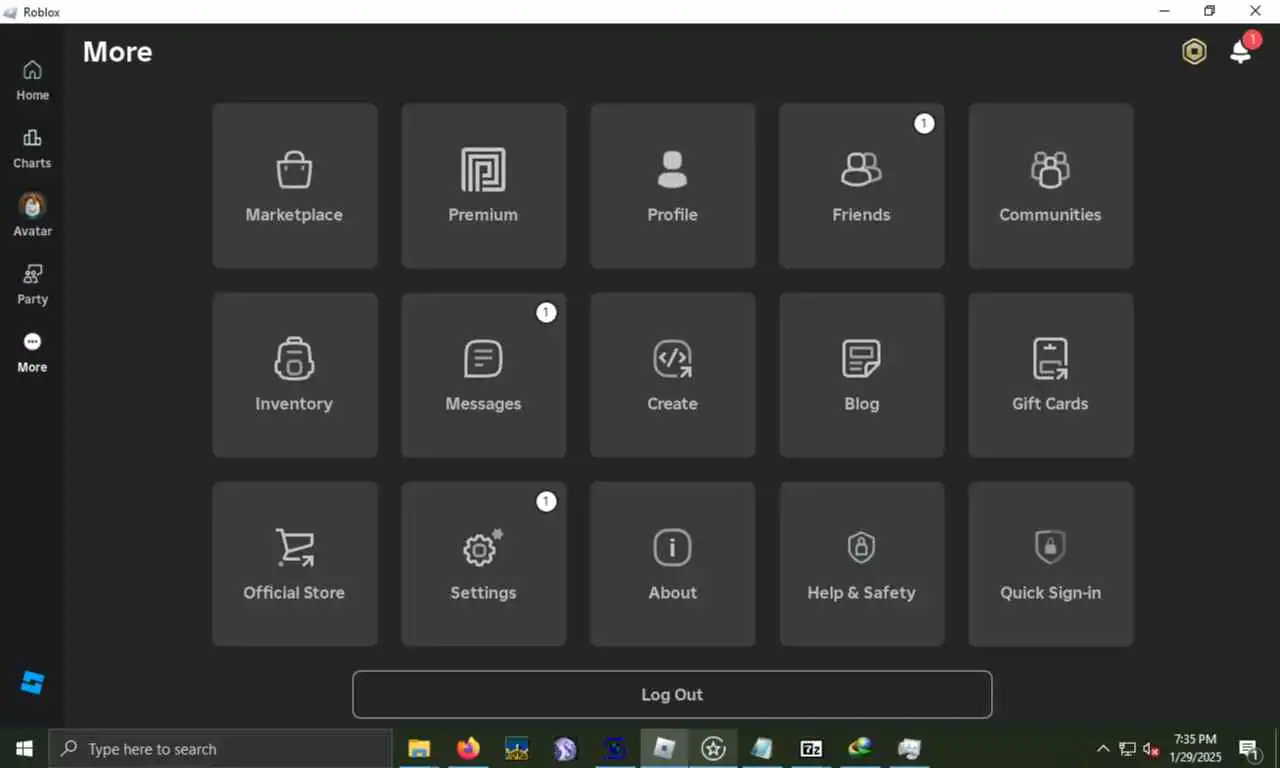Open the Blog tile

pyautogui.click(x=861, y=375)
